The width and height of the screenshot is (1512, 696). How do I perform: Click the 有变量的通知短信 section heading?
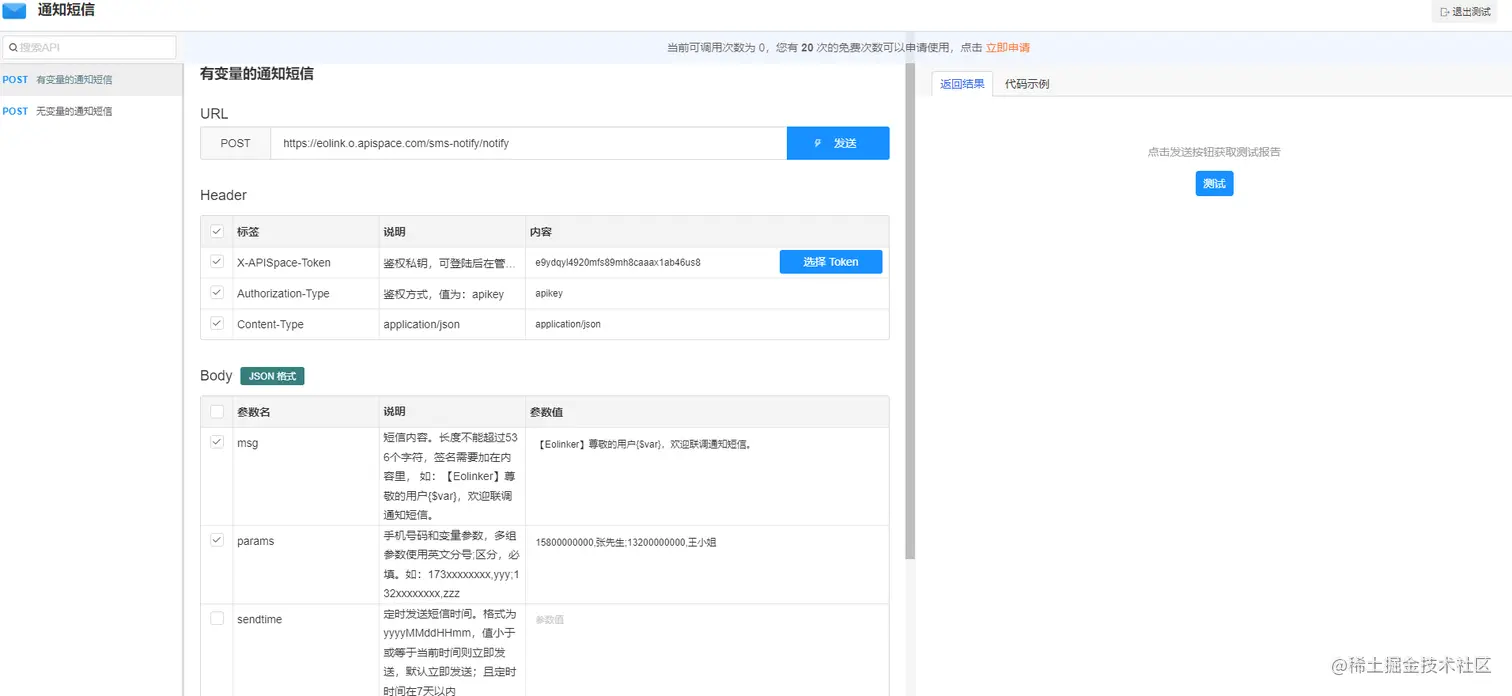257,73
